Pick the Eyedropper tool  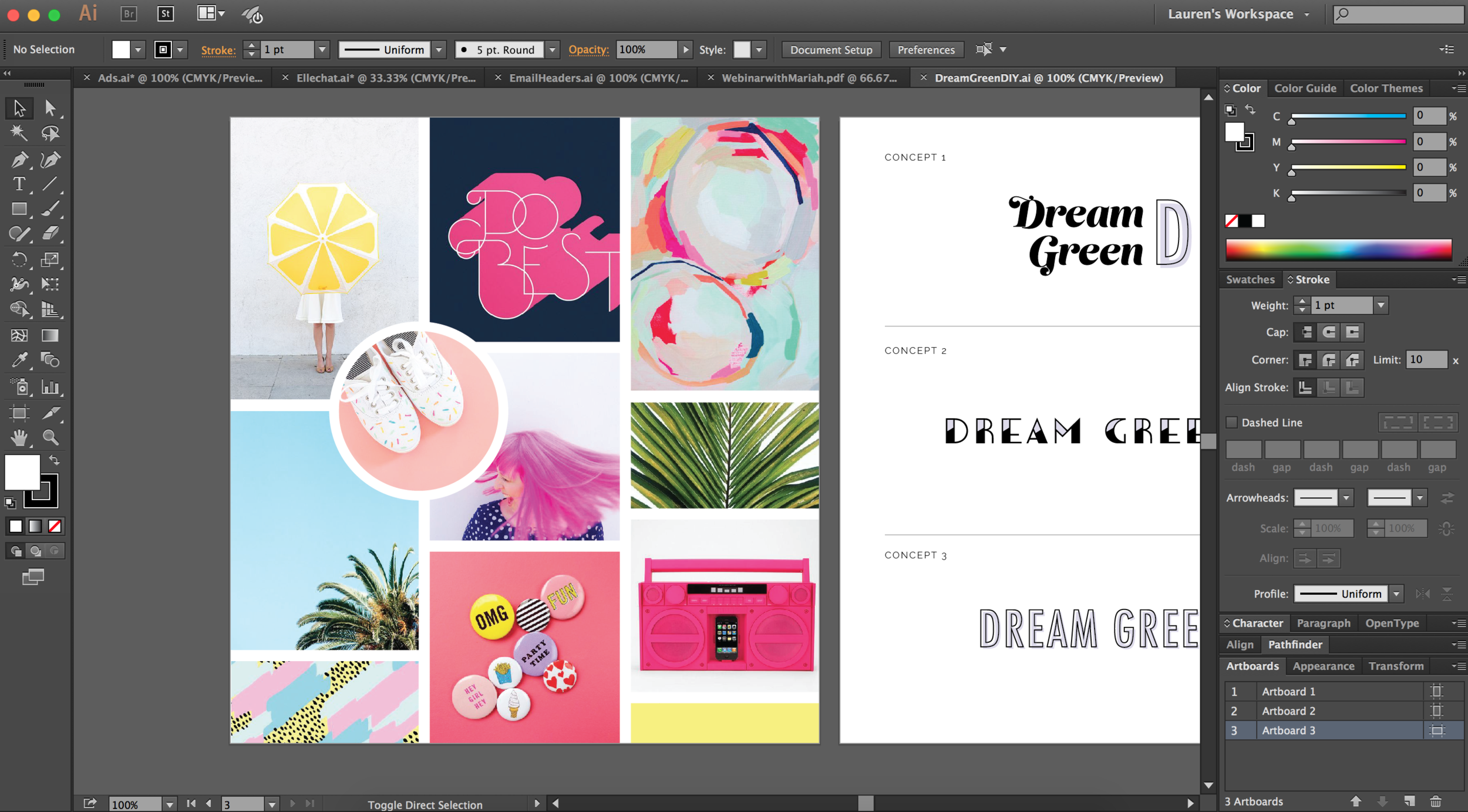(x=19, y=360)
